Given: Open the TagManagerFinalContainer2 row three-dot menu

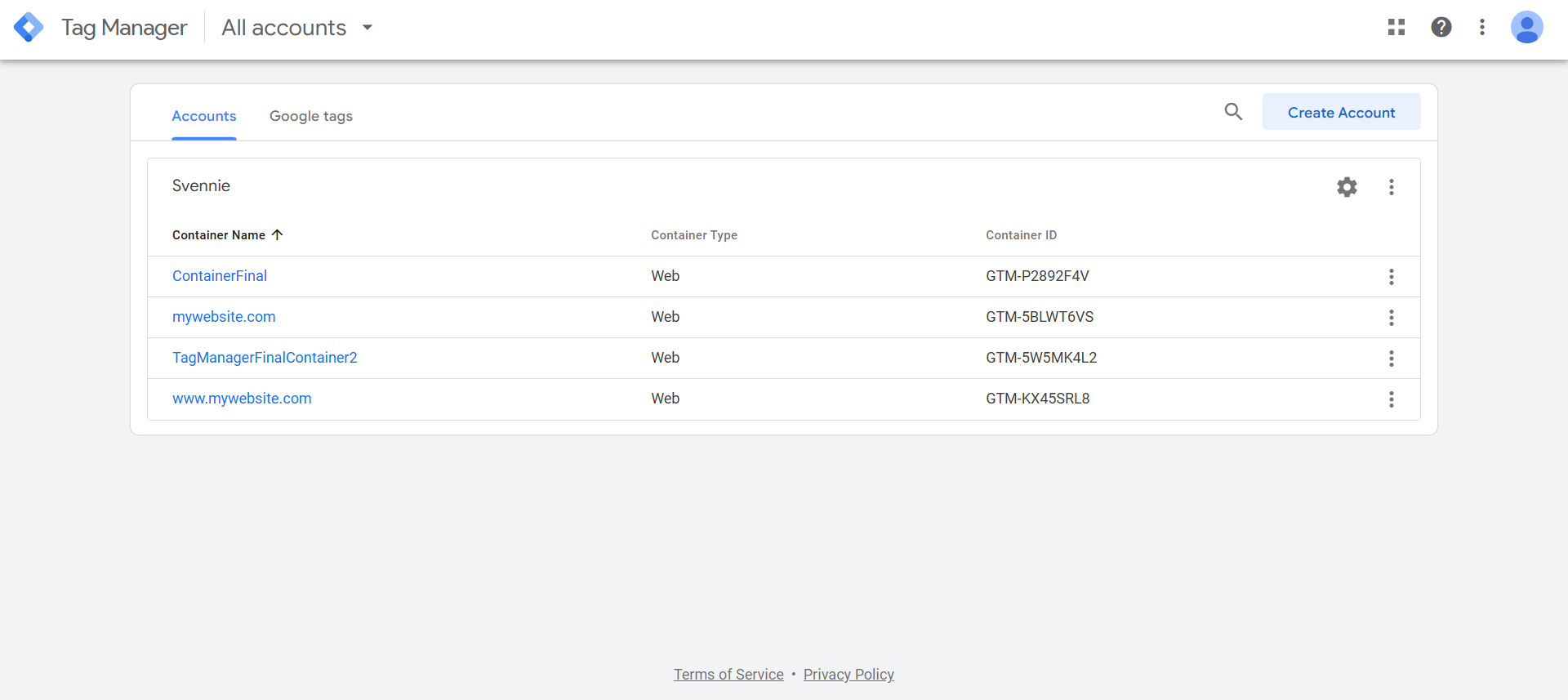Looking at the screenshot, I should click(x=1392, y=359).
